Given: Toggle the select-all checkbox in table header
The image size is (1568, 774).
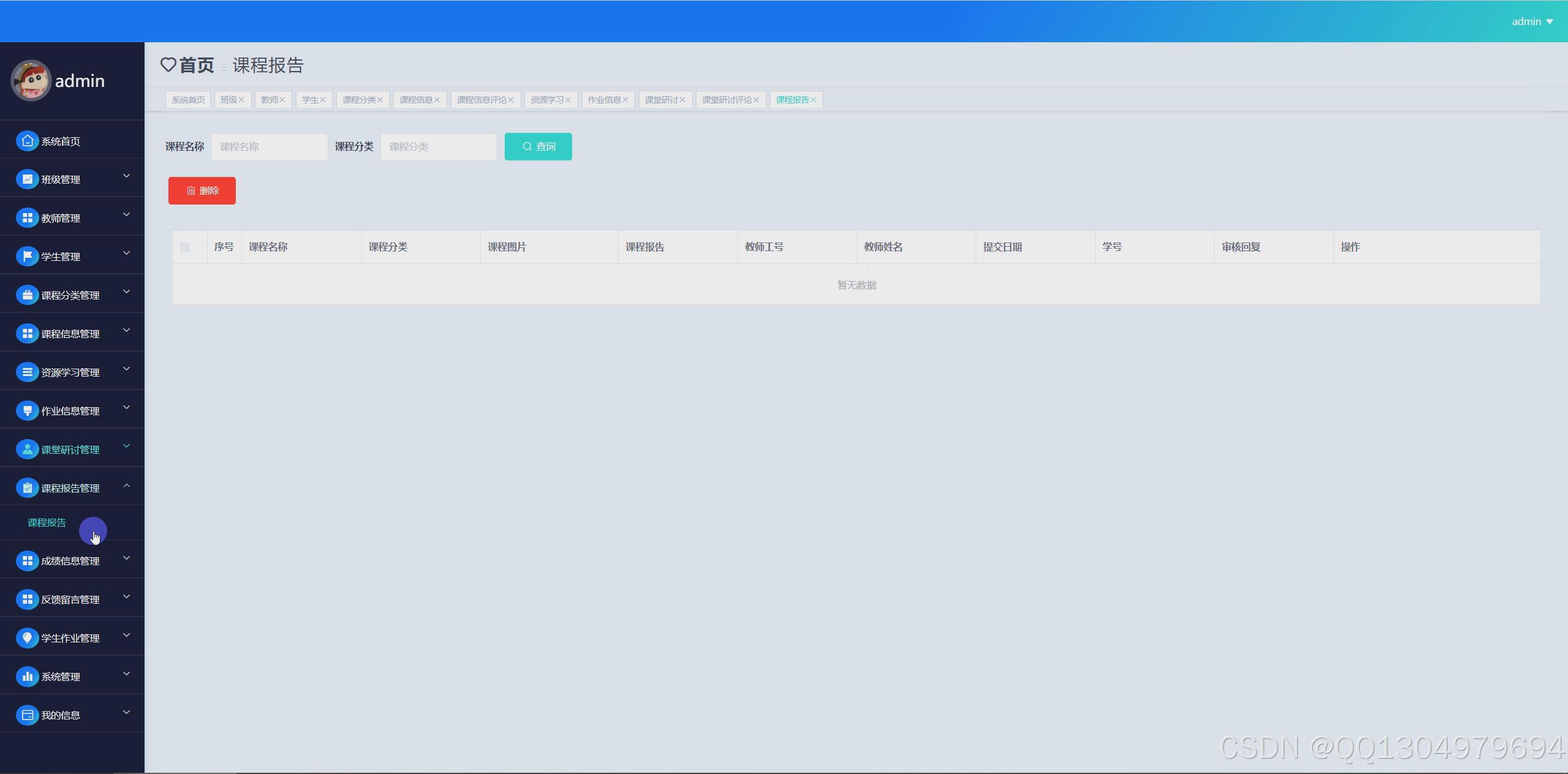Looking at the screenshot, I should (x=184, y=247).
